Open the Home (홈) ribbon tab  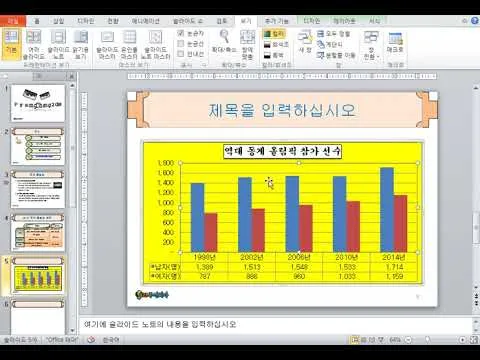click(x=37, y=21)
